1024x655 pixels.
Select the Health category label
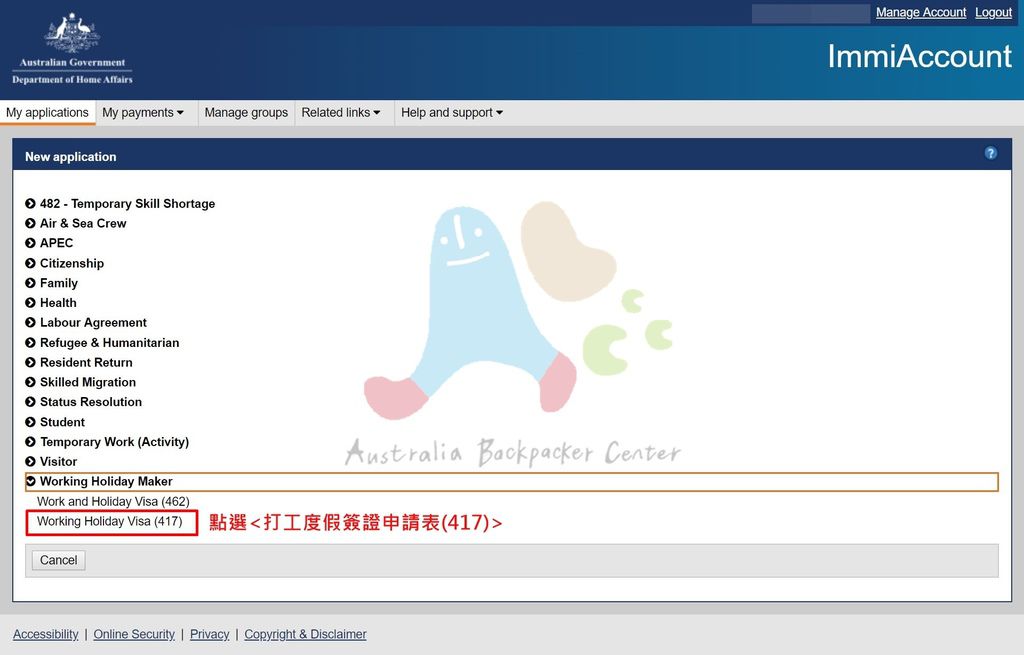click(58, 302)
